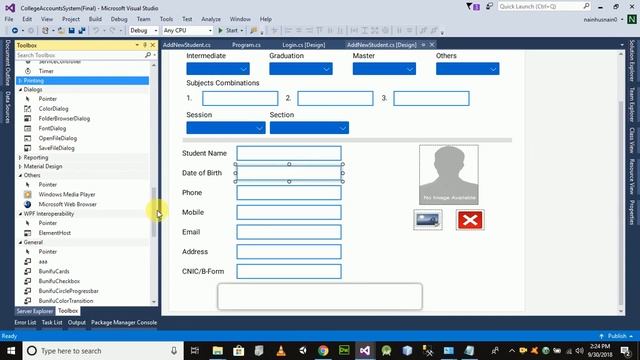Open the Master dropdown on the form
The image size is (640, 360).
(x=384, y=69)
